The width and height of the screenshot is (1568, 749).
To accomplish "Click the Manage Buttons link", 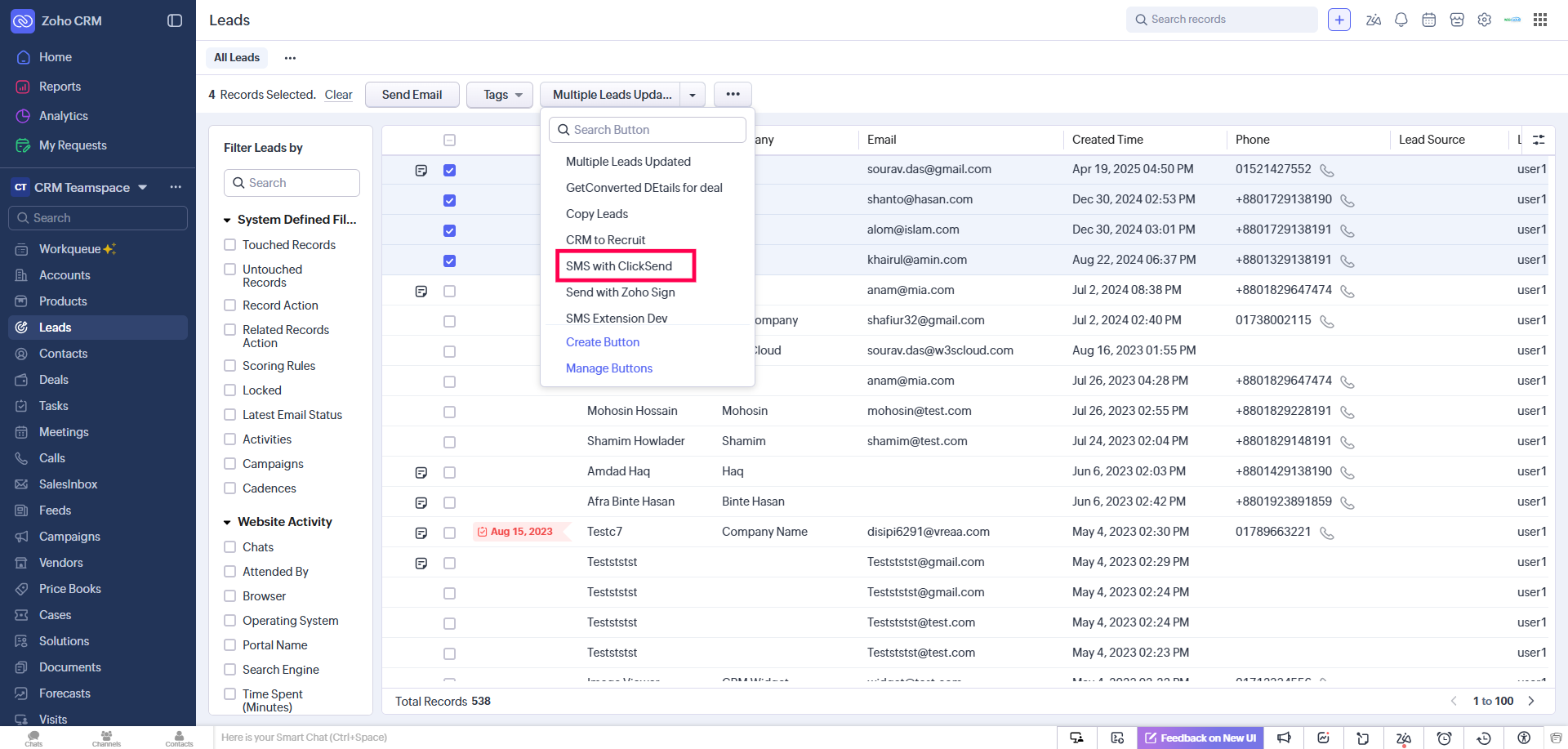I will point(609,368).
